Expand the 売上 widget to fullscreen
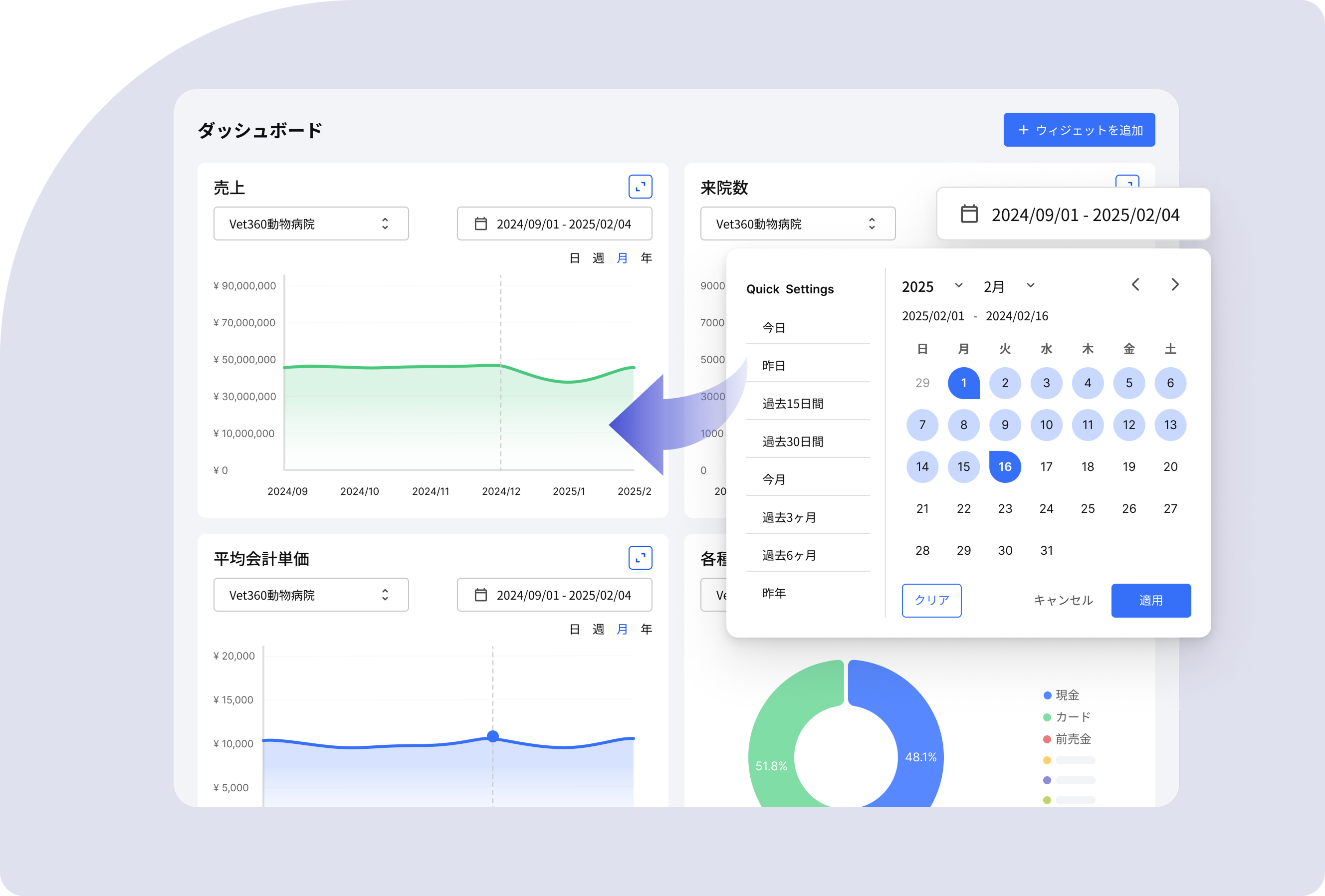The image size is (1325, 896). pyautogui.click(x=640, y=187)
